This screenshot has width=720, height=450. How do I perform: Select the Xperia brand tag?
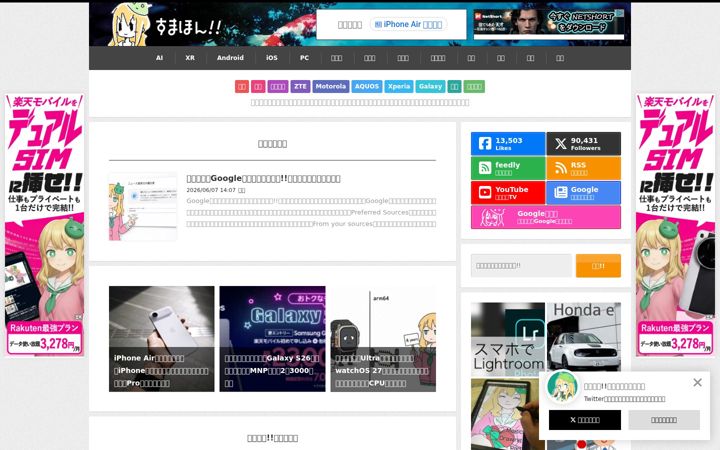[399, 86]
